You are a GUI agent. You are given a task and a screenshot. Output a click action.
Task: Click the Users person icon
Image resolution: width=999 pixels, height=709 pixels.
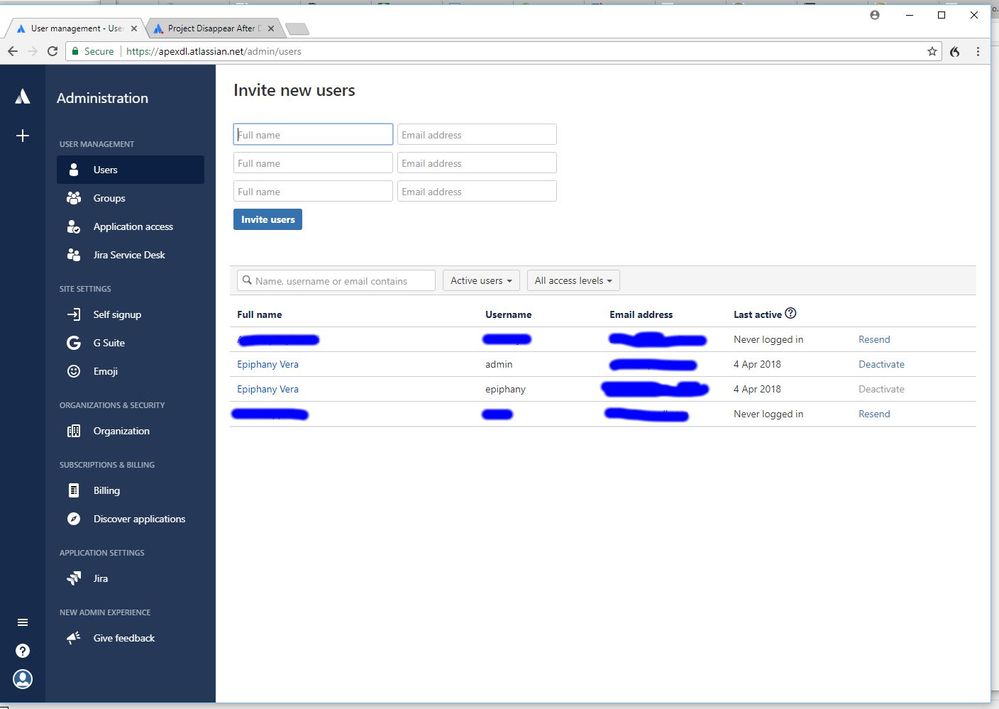tap(74, 169)
